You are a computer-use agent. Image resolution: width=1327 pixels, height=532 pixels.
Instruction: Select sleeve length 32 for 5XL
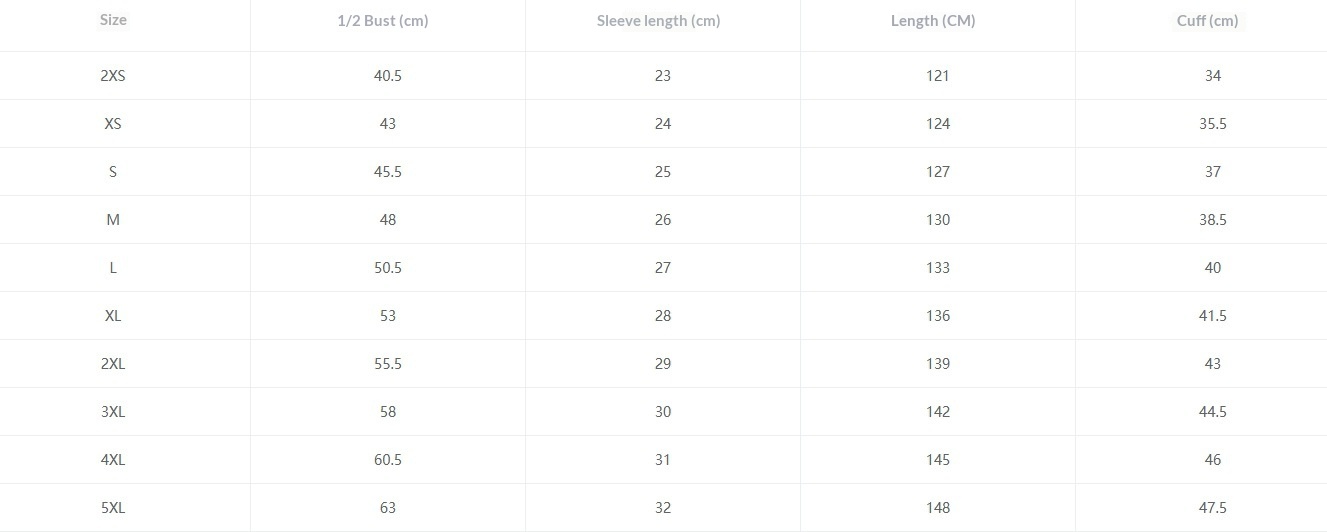(663, 508)
